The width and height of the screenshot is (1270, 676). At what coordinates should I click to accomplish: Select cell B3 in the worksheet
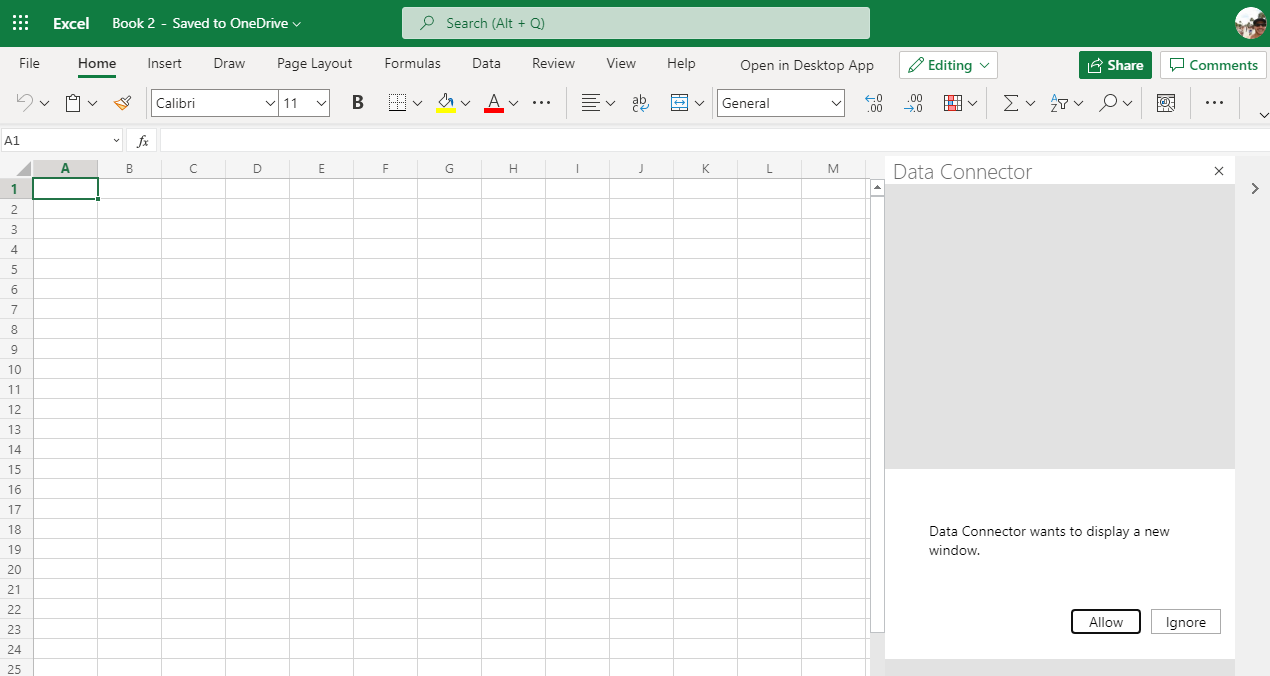129,229
